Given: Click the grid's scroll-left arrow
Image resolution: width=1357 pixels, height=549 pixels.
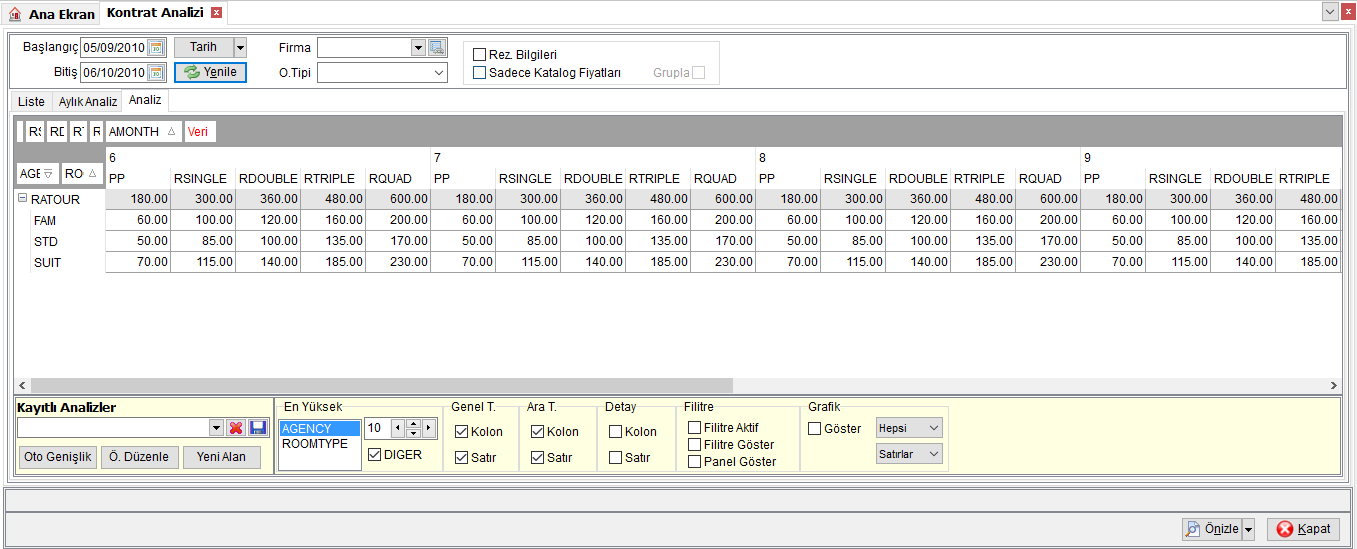Looking at the screenshot, I should 22,385.
